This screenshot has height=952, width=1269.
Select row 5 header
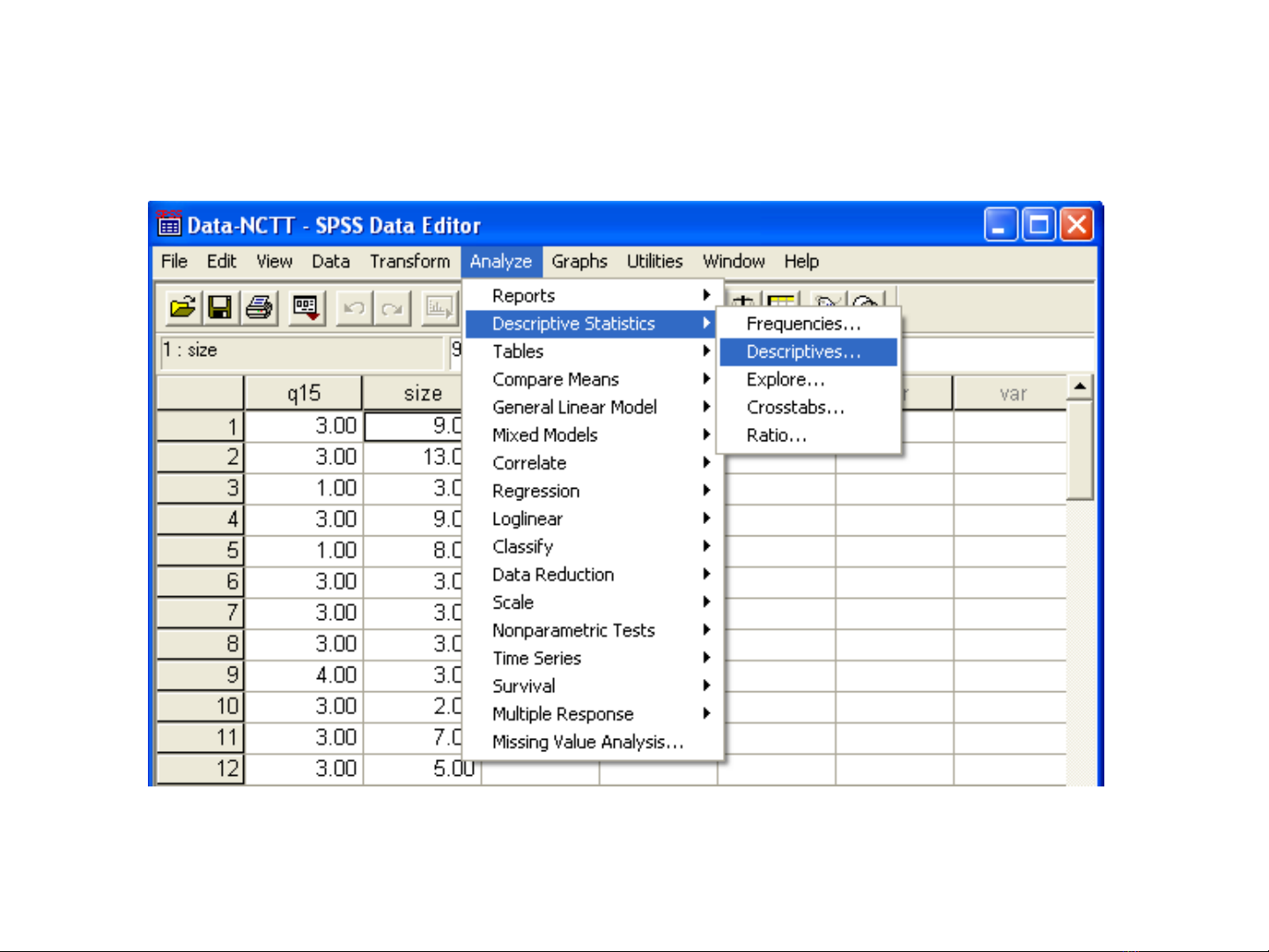(200, 550)
